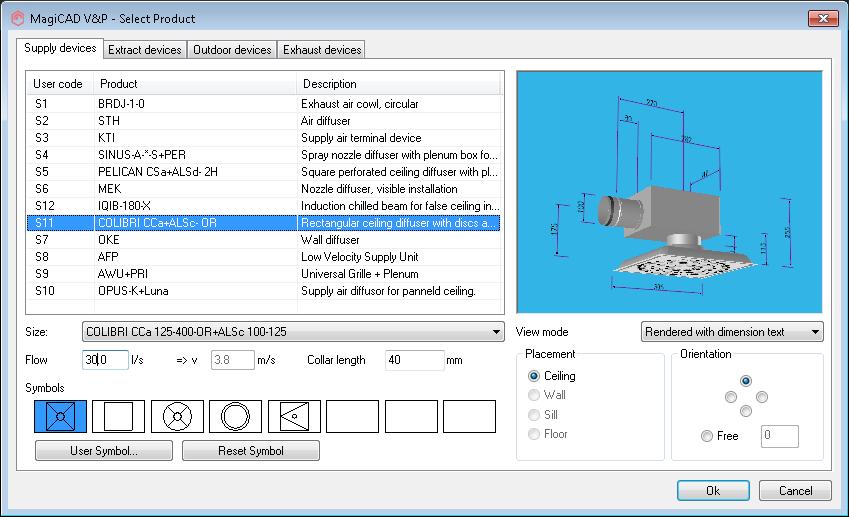
Task: Sort by Product column header
Action: (195, 84)
